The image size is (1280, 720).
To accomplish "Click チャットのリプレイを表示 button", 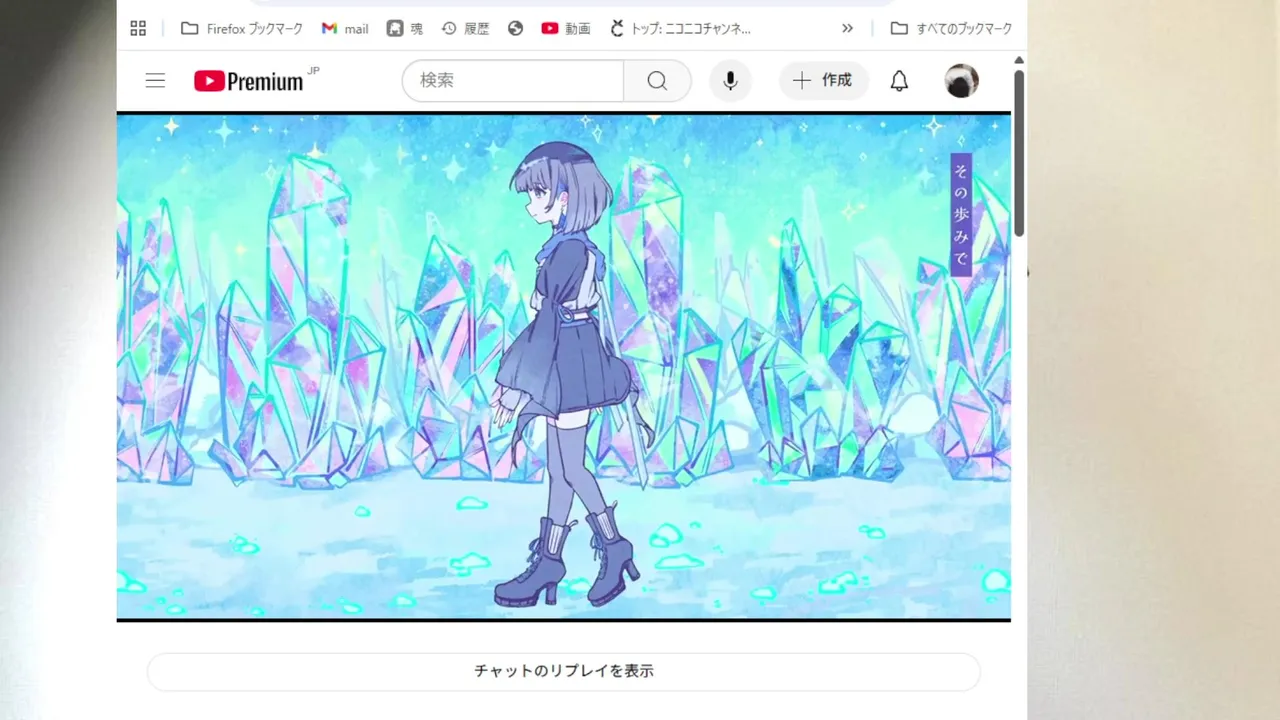I will (564, 671).
